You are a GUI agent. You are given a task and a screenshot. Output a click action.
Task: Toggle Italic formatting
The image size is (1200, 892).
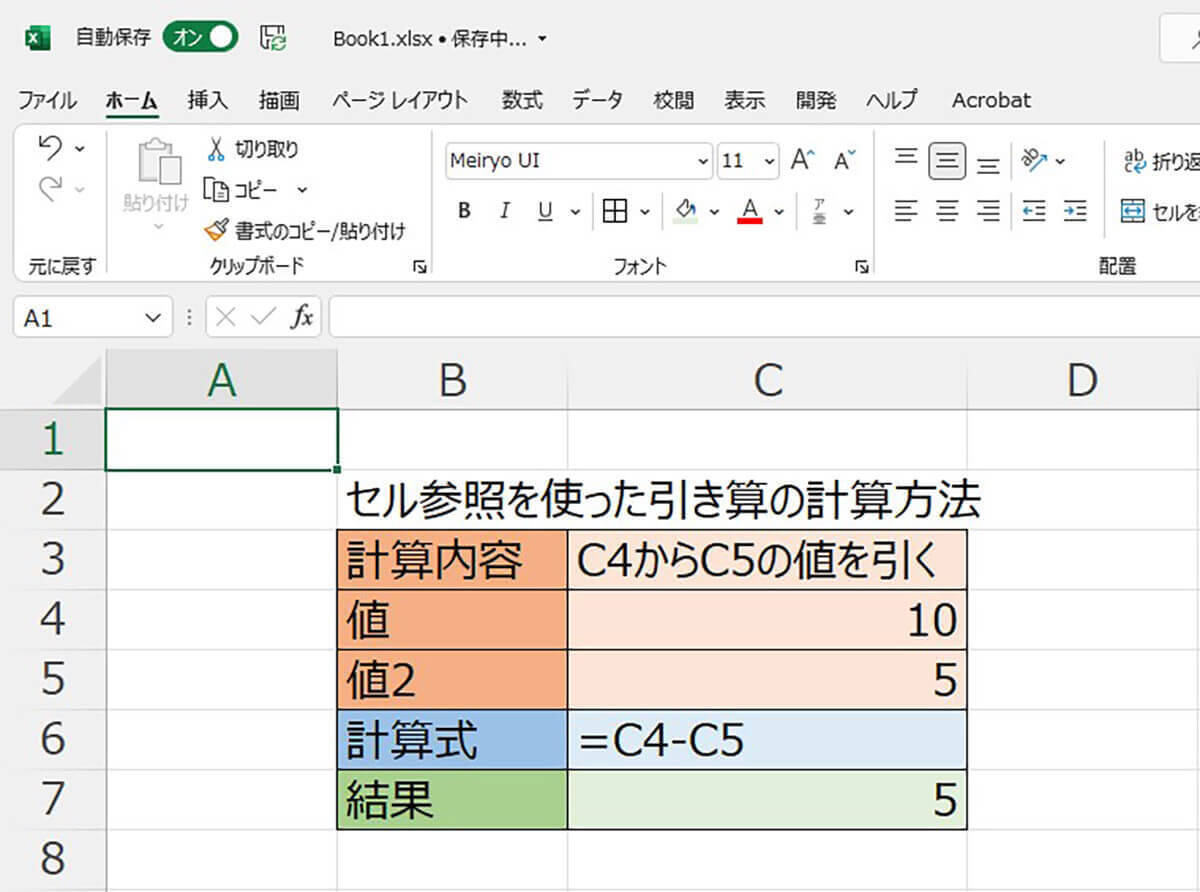pyautogui.click(x=505, y=211)
